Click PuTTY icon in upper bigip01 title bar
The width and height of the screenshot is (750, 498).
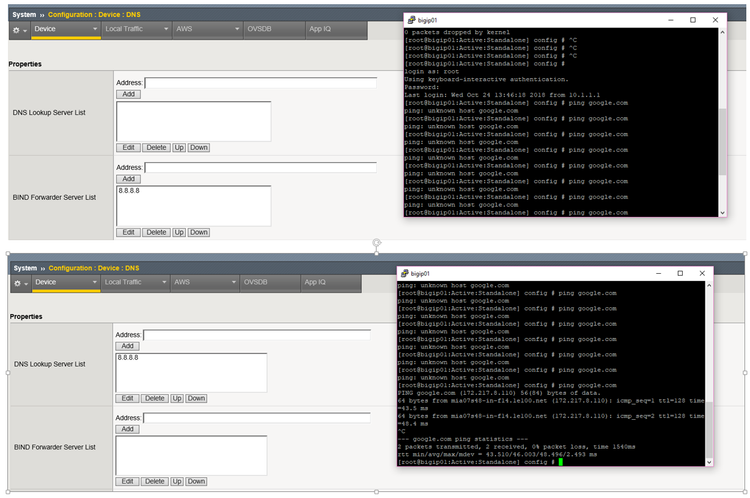coord(411,21)
